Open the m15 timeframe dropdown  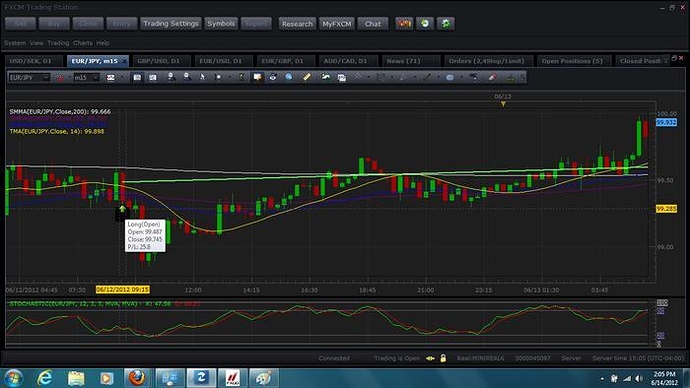tap(96, 78)
